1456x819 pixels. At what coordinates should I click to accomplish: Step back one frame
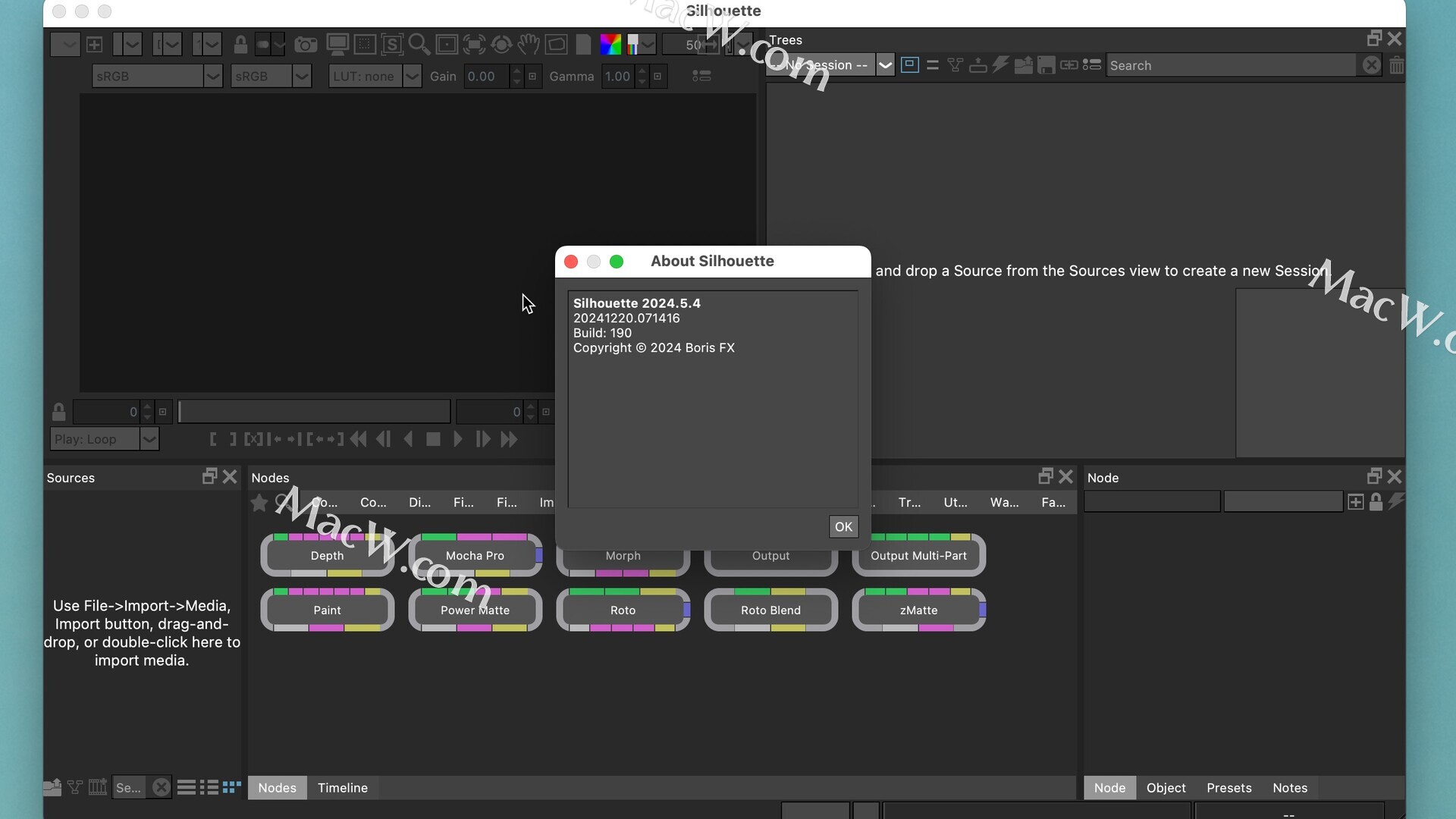pos(384,439)
